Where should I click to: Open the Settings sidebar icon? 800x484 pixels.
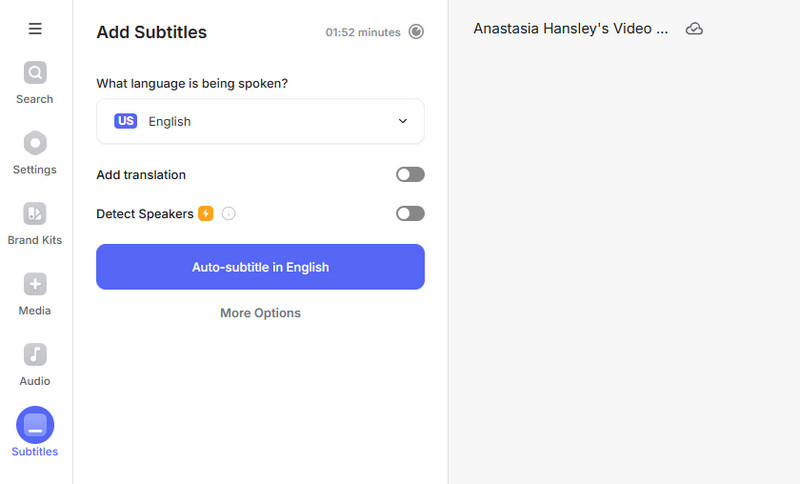pos(35,143)
